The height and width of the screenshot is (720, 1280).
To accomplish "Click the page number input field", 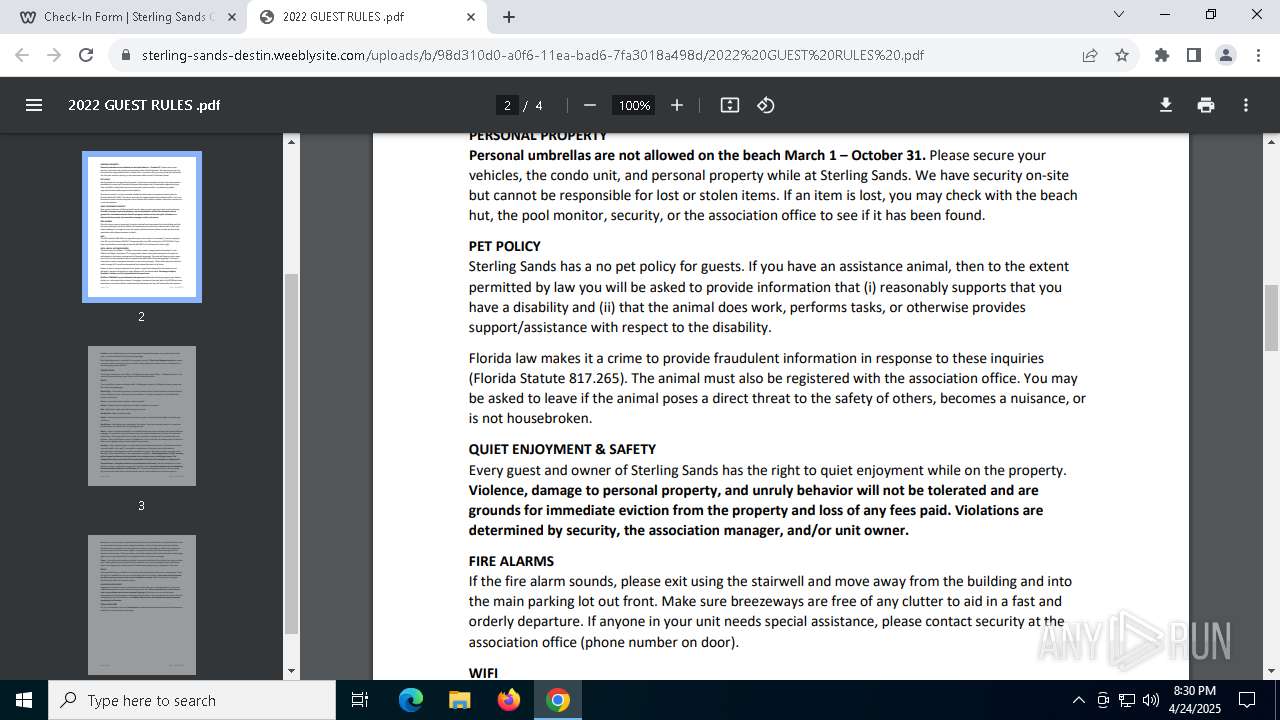I will tap(507, 105).
